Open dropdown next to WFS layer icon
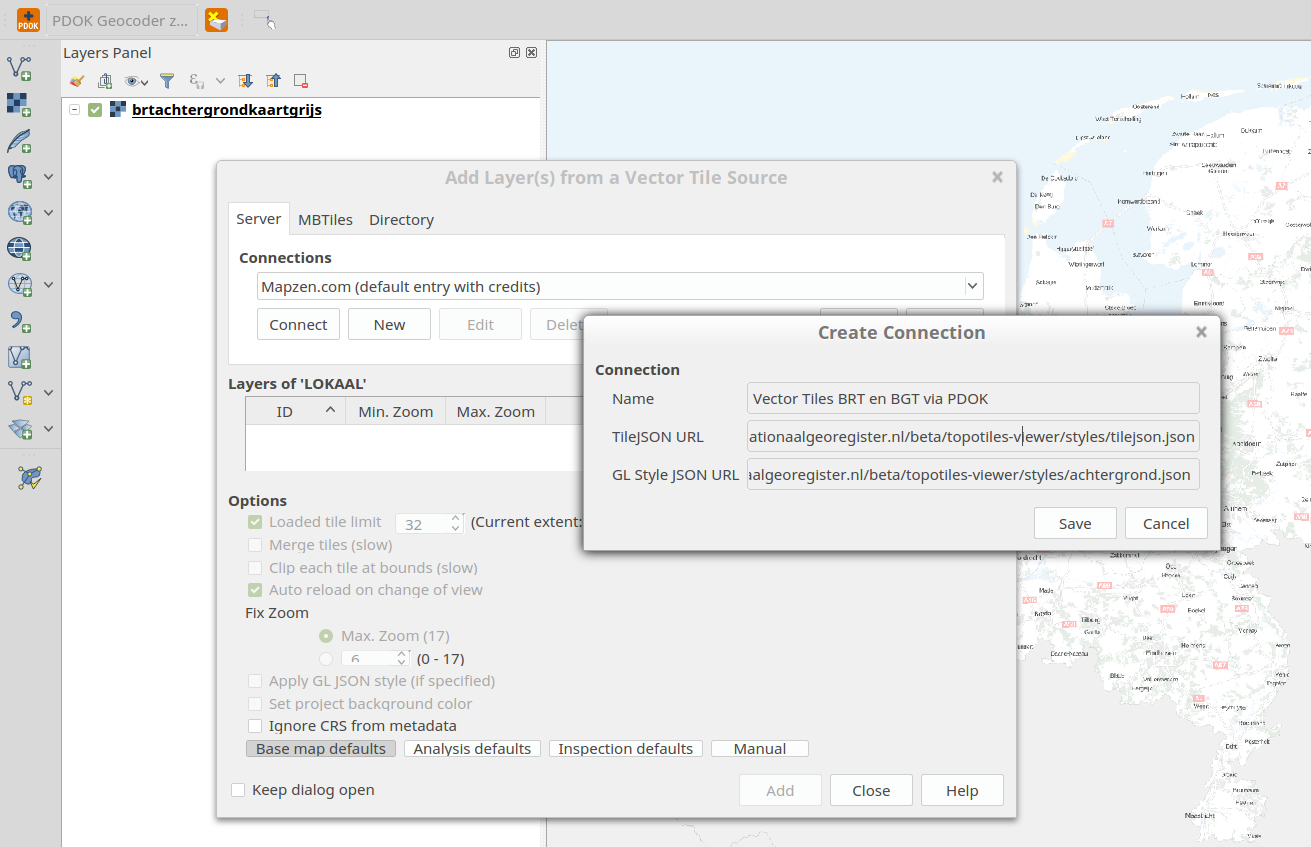Screen dimensions: 1311x847 click(x=48, y=285)
